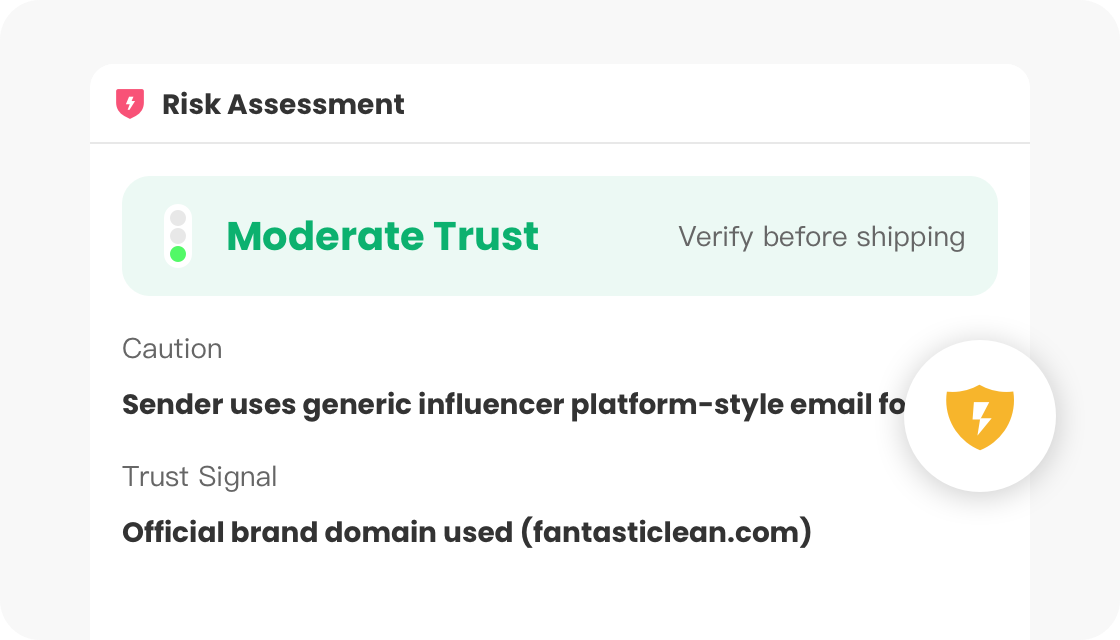Click the Verify before shipping note

(821, 237)
